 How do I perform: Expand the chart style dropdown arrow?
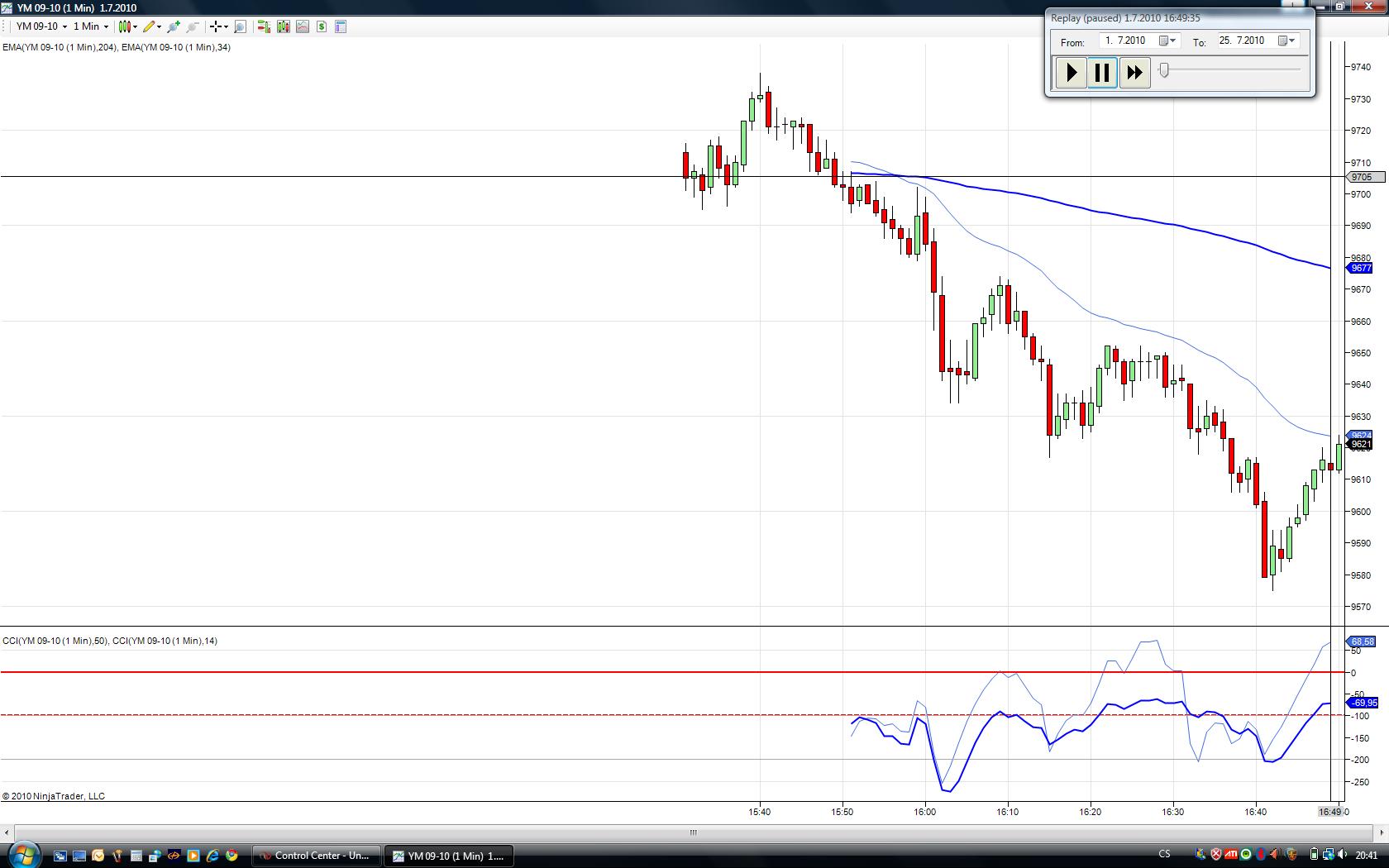(135, 26)
